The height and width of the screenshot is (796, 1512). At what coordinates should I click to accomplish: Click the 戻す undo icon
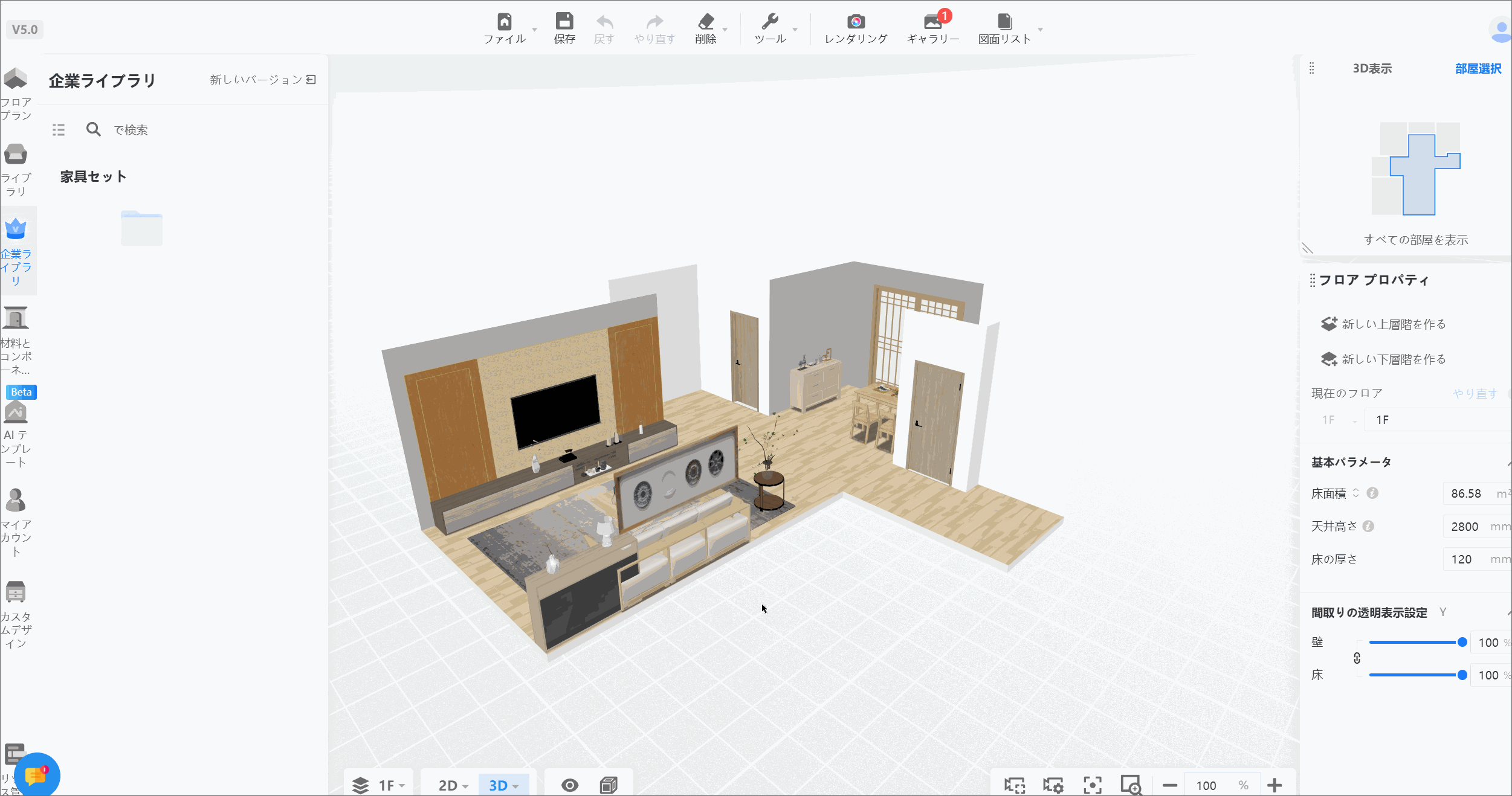pos(604,22)
